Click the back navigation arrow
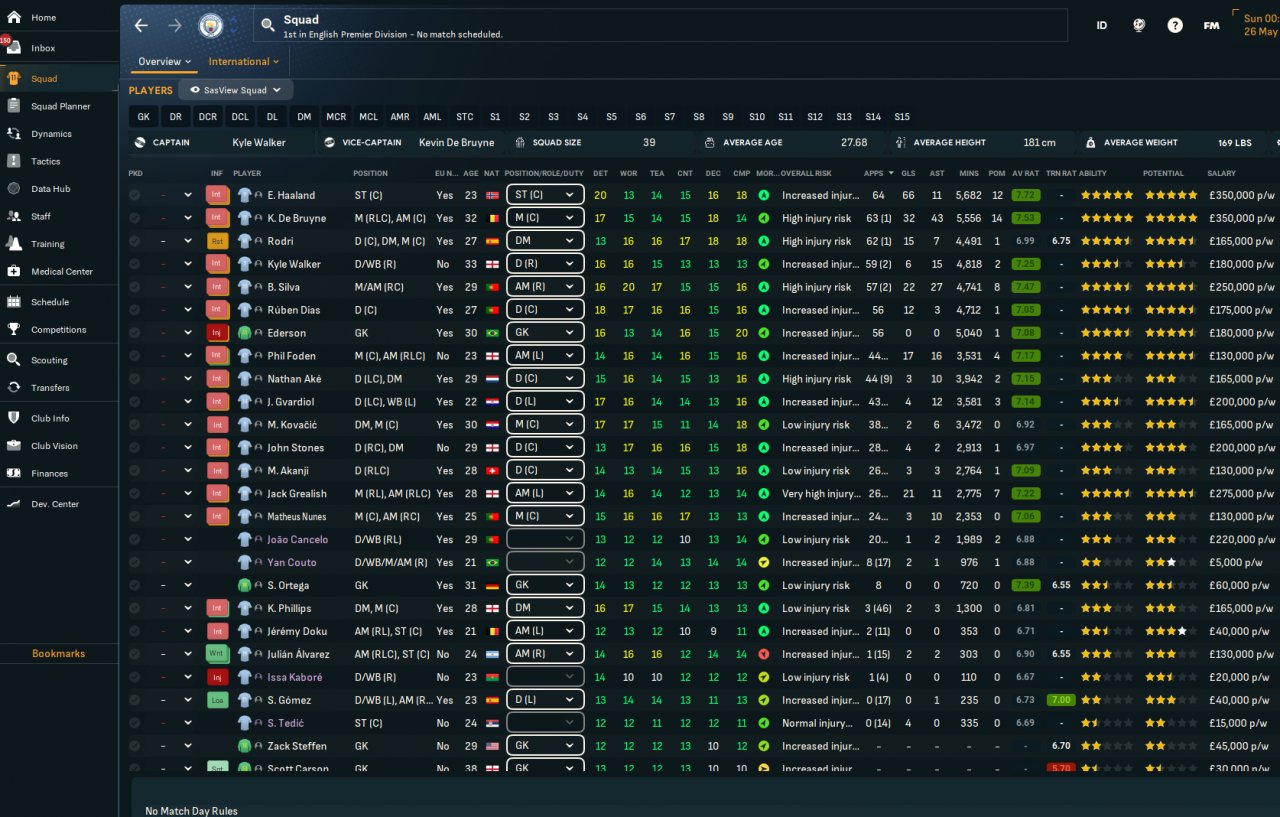Viewport: 1280px width, 817px height. pyautogui.click(x=141, y=26)
